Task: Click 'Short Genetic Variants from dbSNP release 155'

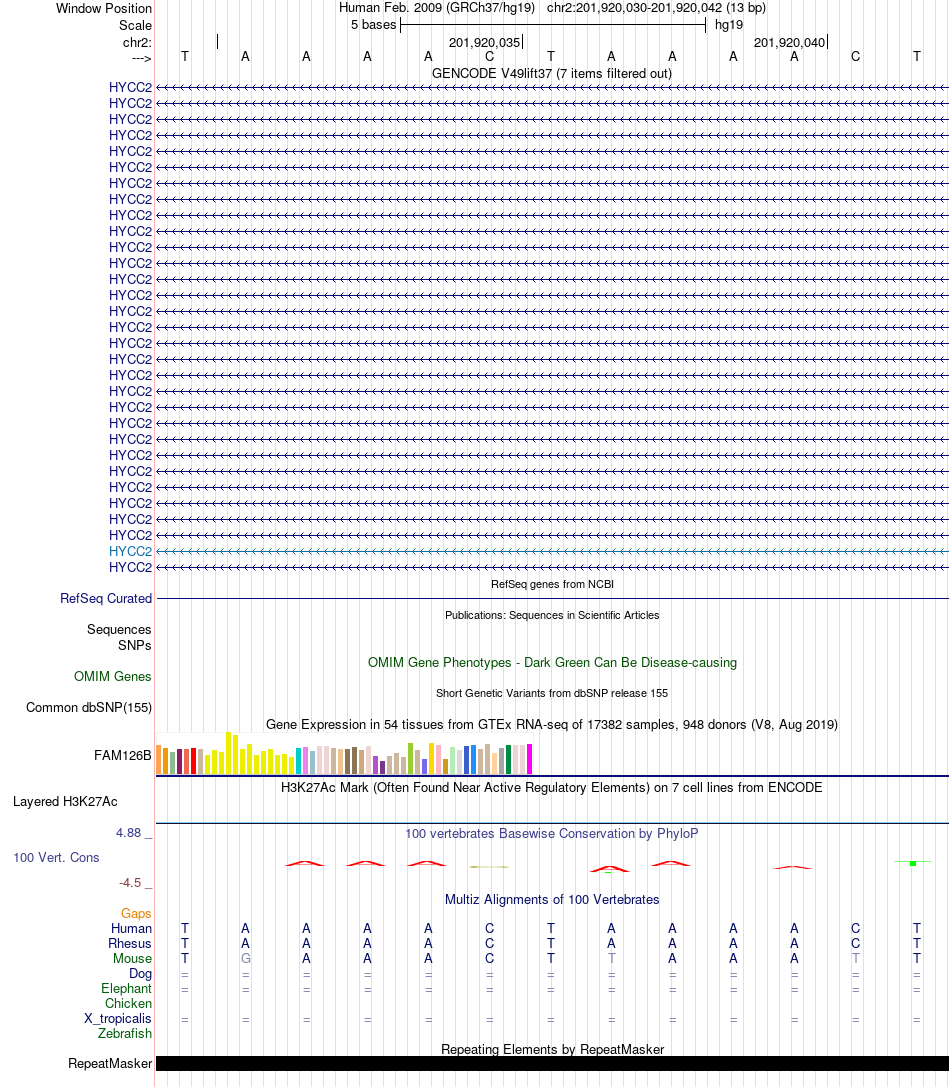Action: pyautogui.click(x=552, y=693)
